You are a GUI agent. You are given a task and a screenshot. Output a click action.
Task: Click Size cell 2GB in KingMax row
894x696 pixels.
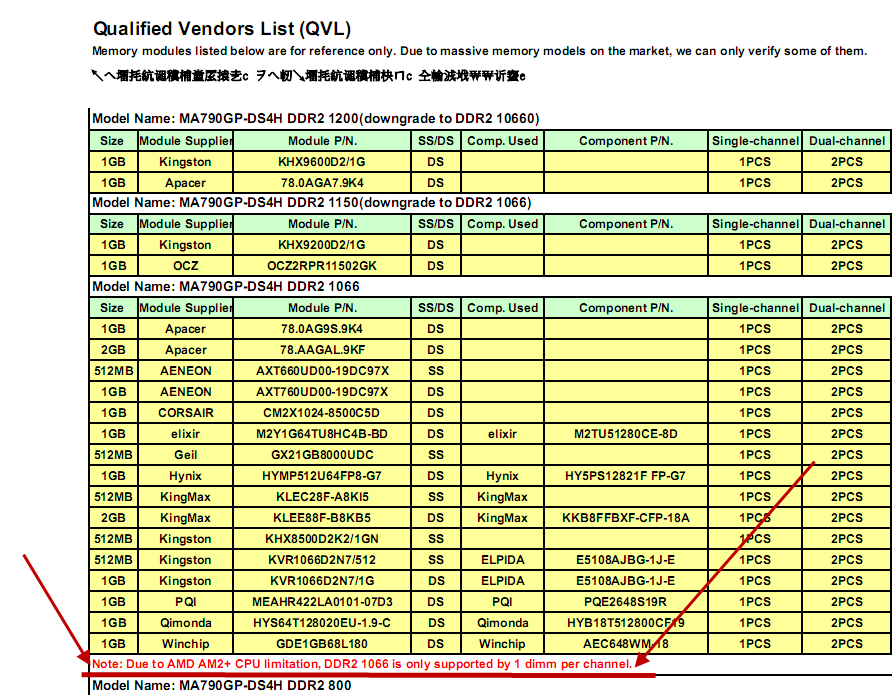pos(113,518)
